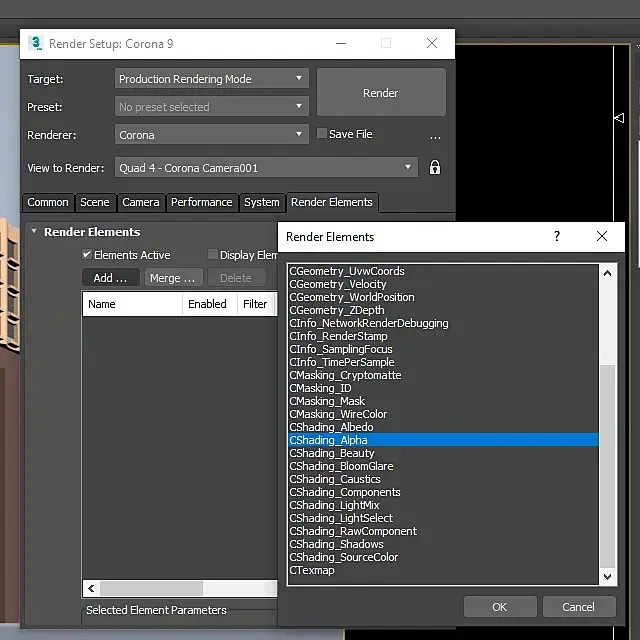Image resolution: width=640 pixels, height=640 pixels.
Task: Open the Preset dropdown
Action: pos(211,107)
